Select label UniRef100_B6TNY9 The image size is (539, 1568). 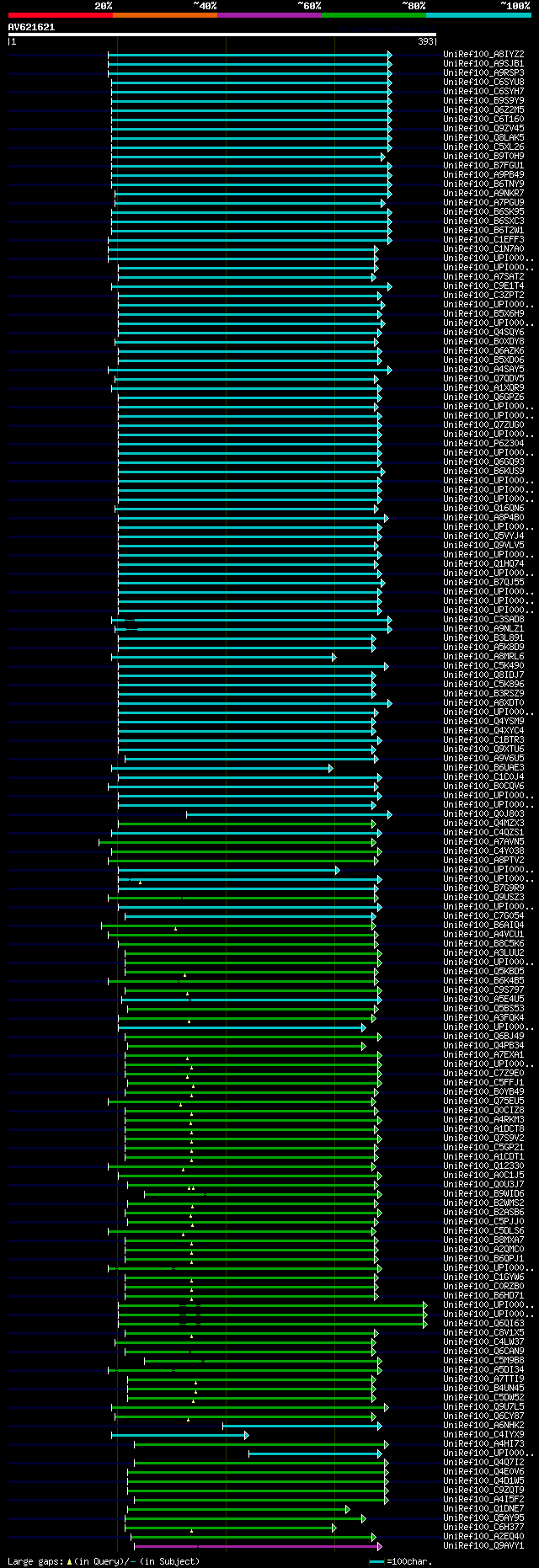[483, 184]
